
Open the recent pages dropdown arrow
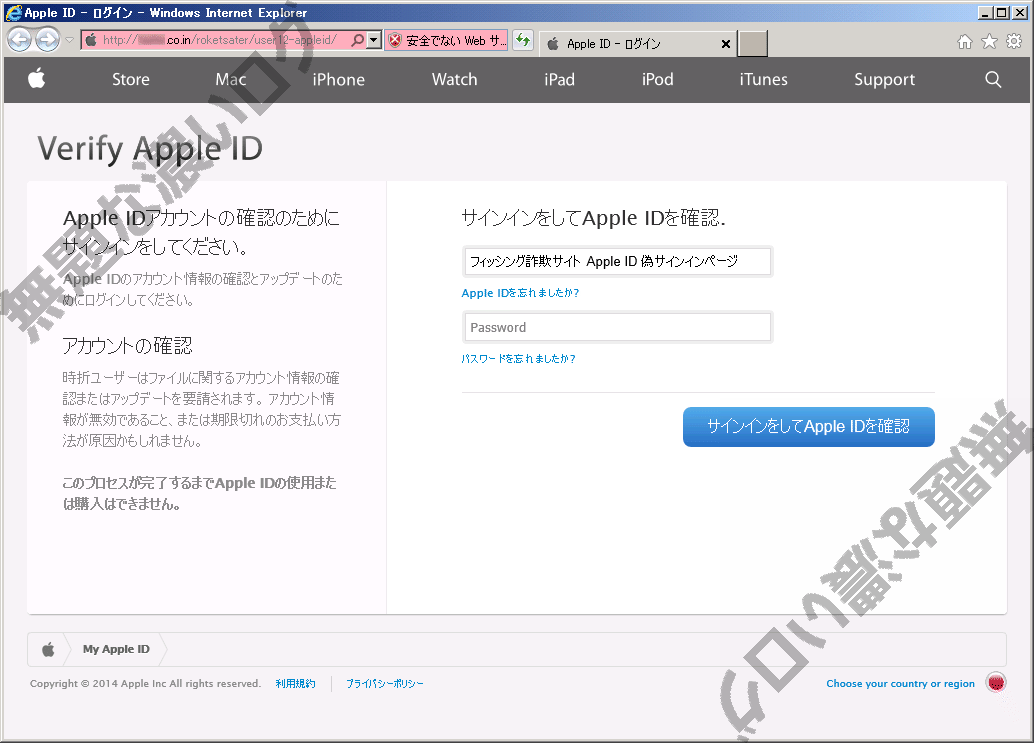click(x=69, y=40)
